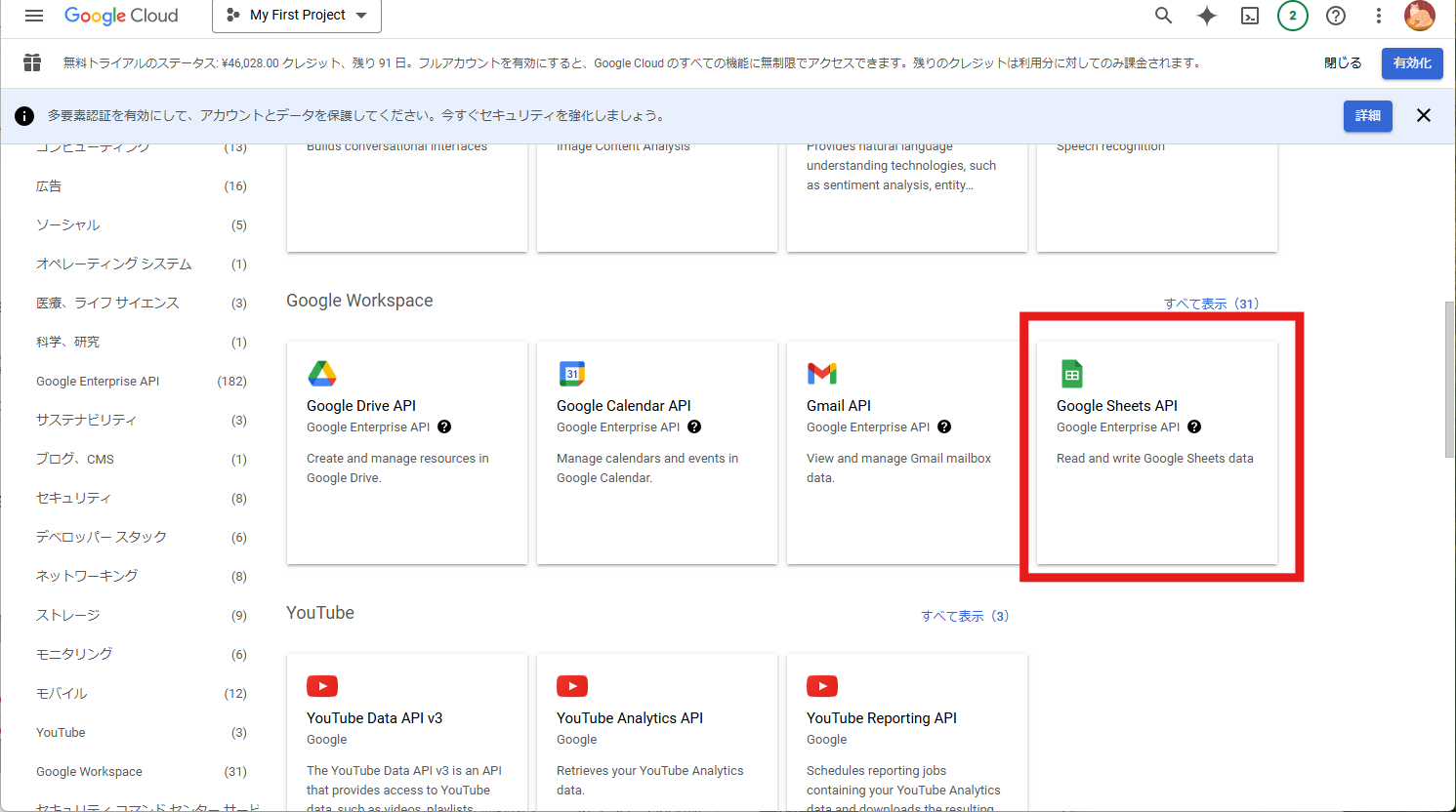
Task: Click YouTube icon on Data API v3 card
Action: (x=322, y=686)
